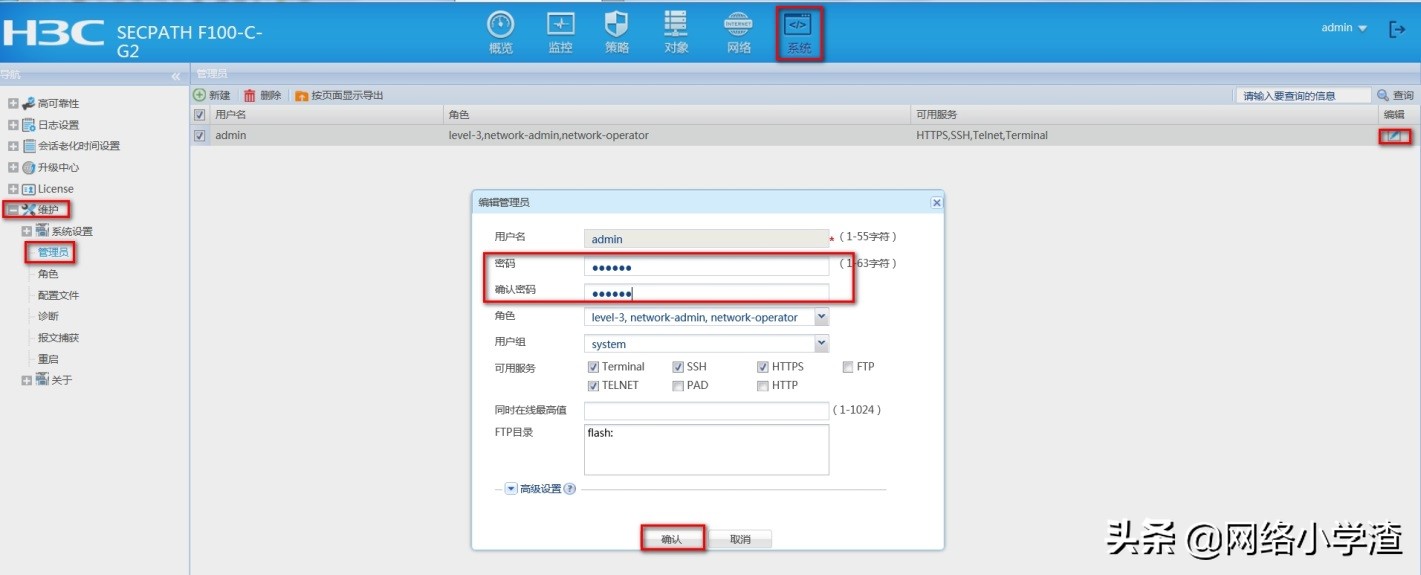Select 管理员 in the navigation tree

tap(54, 252)
